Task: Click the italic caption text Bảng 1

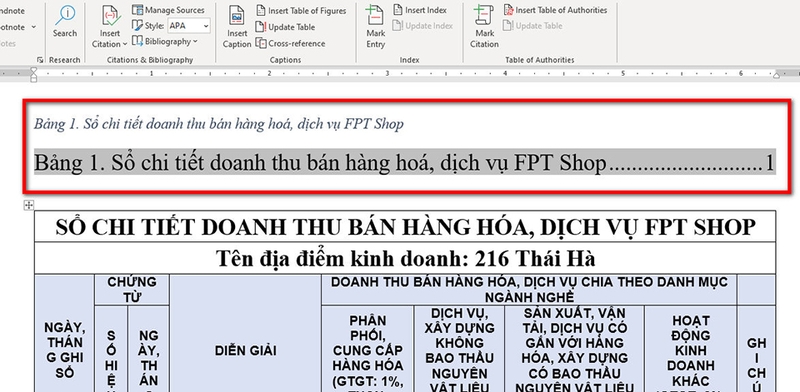Action: pyautogui.click(x=218, y=124)
